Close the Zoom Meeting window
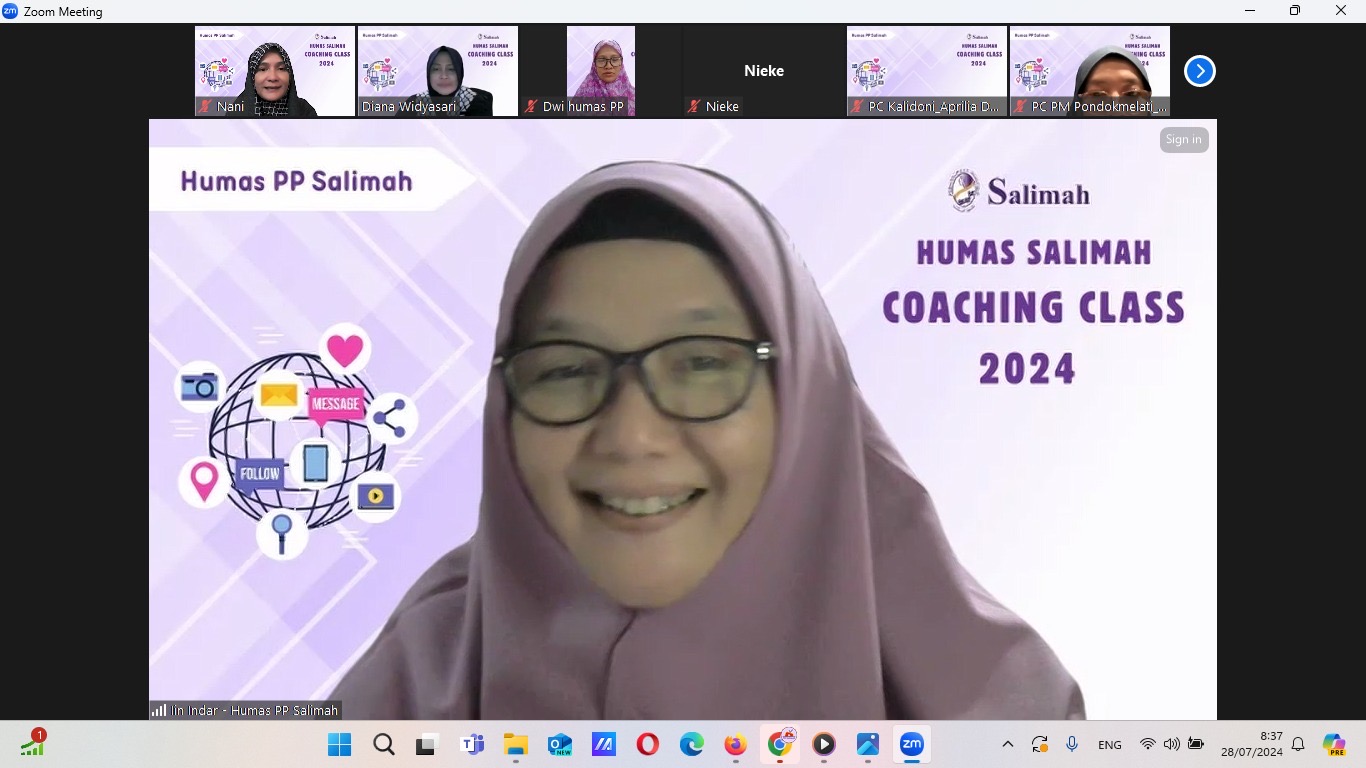This screenshot has height=768, width=1366. (x=1341, y=11)
